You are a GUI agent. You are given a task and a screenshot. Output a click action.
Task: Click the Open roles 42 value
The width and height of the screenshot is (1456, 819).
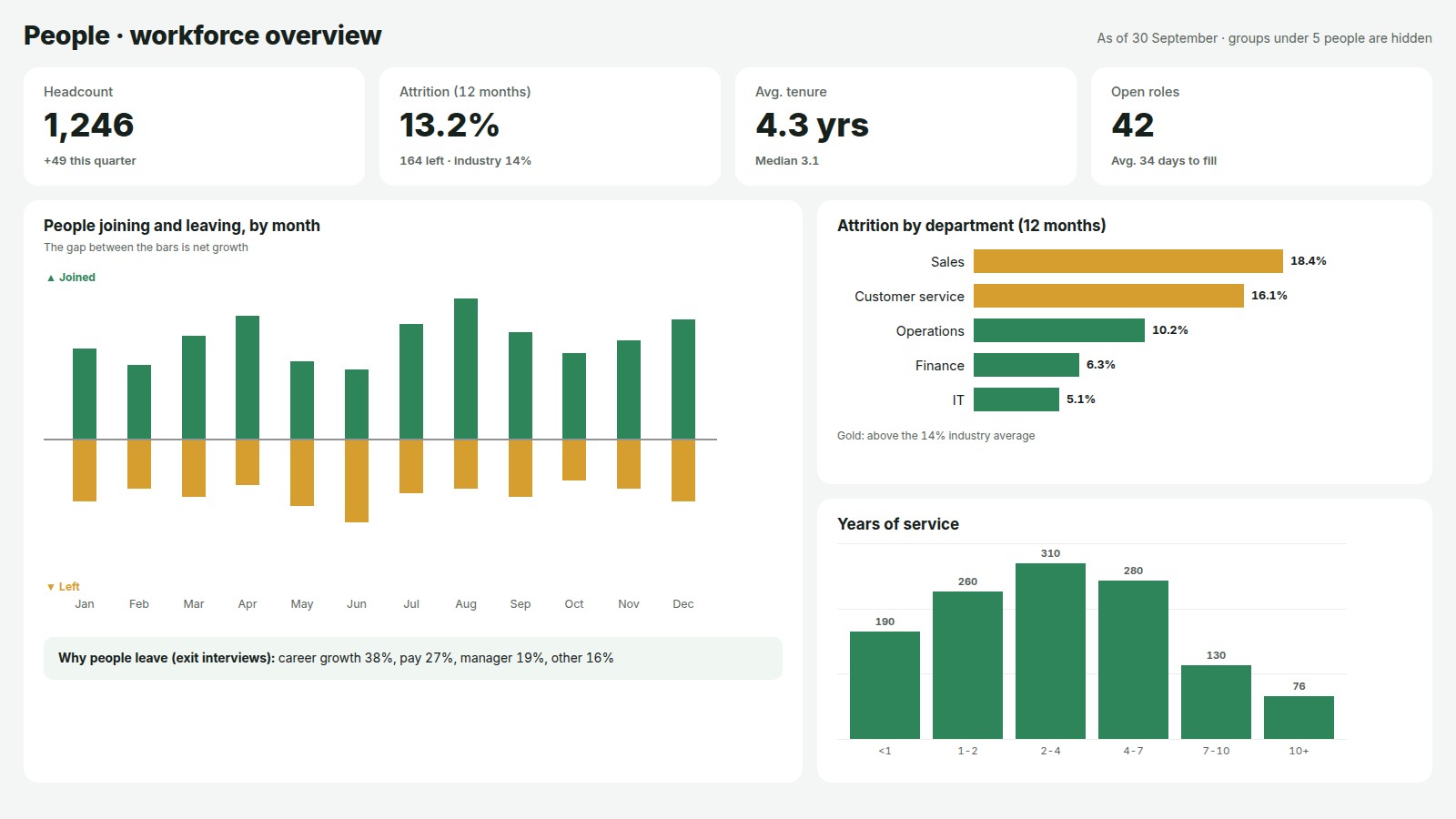[x=1133, y=125]
